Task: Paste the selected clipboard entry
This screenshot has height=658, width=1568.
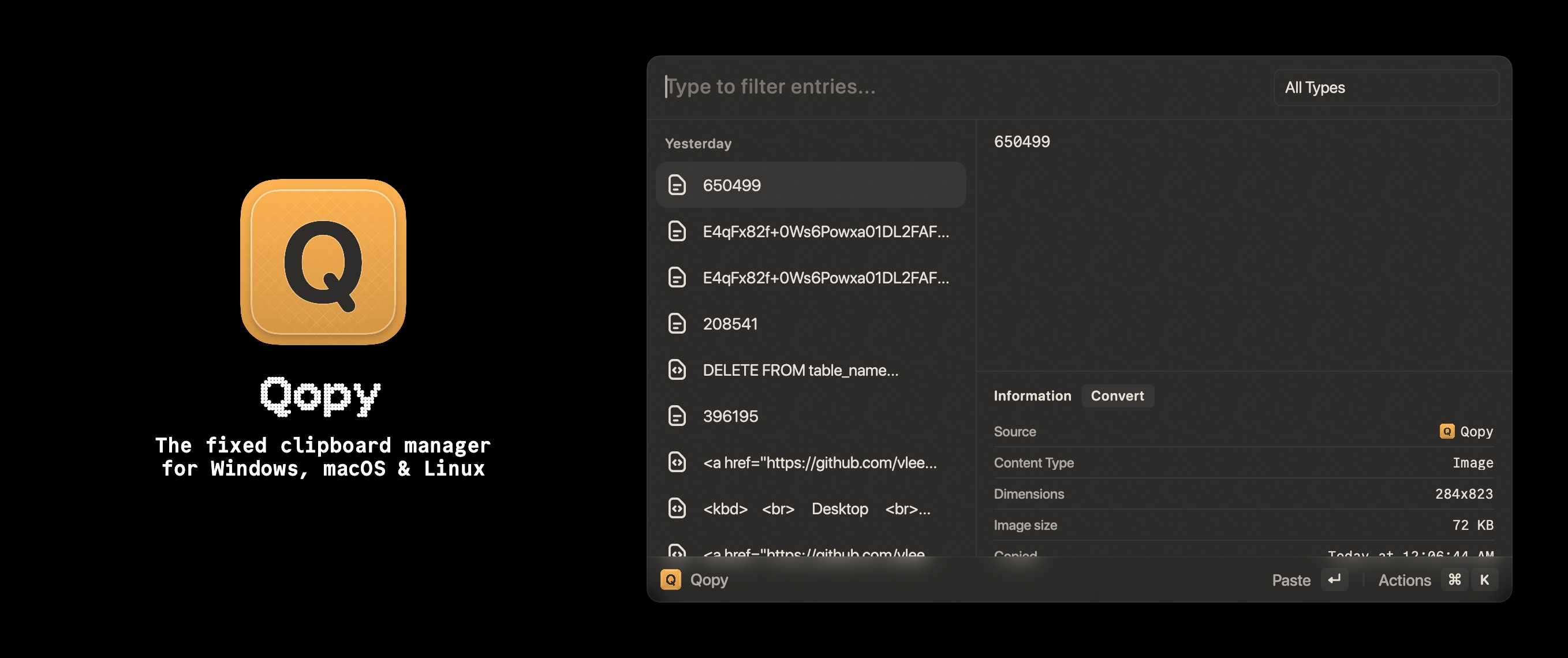Action: pyautogui.click(x=1292, y=580)
